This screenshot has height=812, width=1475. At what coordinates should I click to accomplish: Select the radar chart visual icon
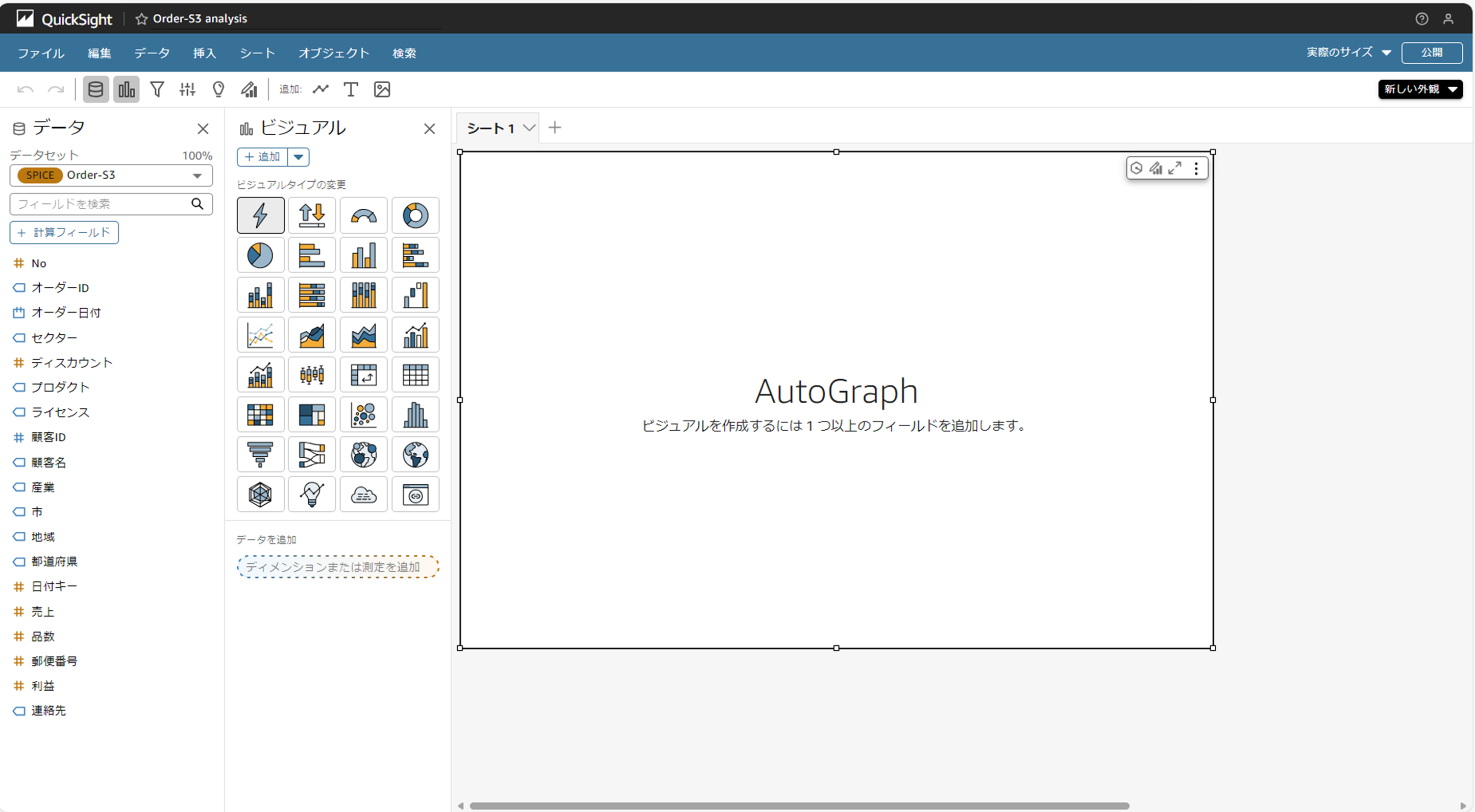(x=260, y=495)
